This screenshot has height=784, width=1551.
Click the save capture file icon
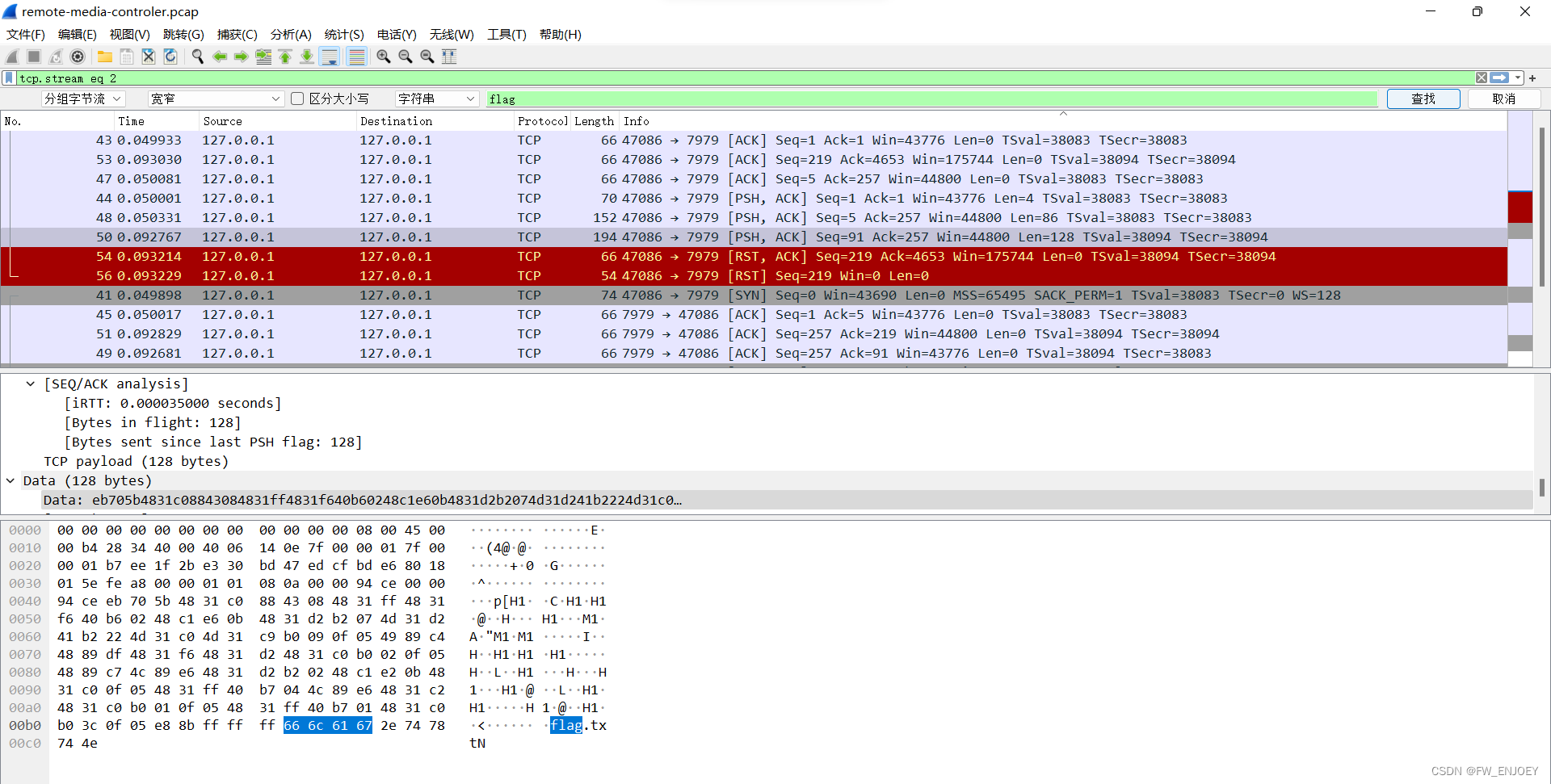click(127, 57)
